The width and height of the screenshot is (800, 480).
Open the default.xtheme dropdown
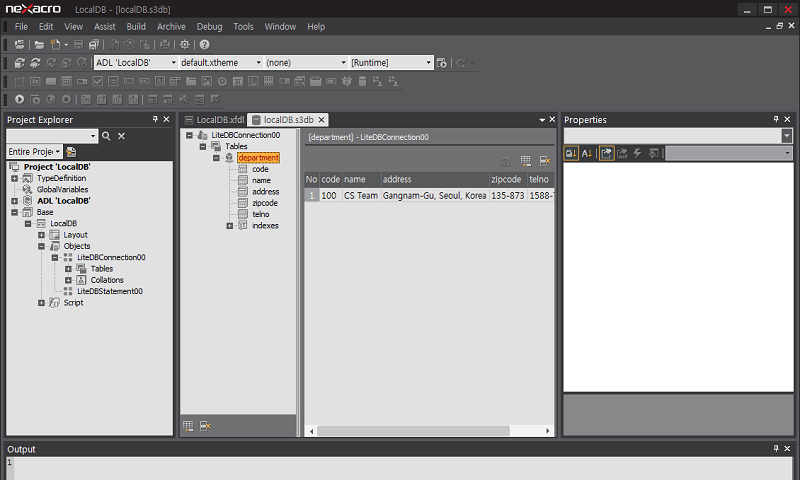(259, 63)
